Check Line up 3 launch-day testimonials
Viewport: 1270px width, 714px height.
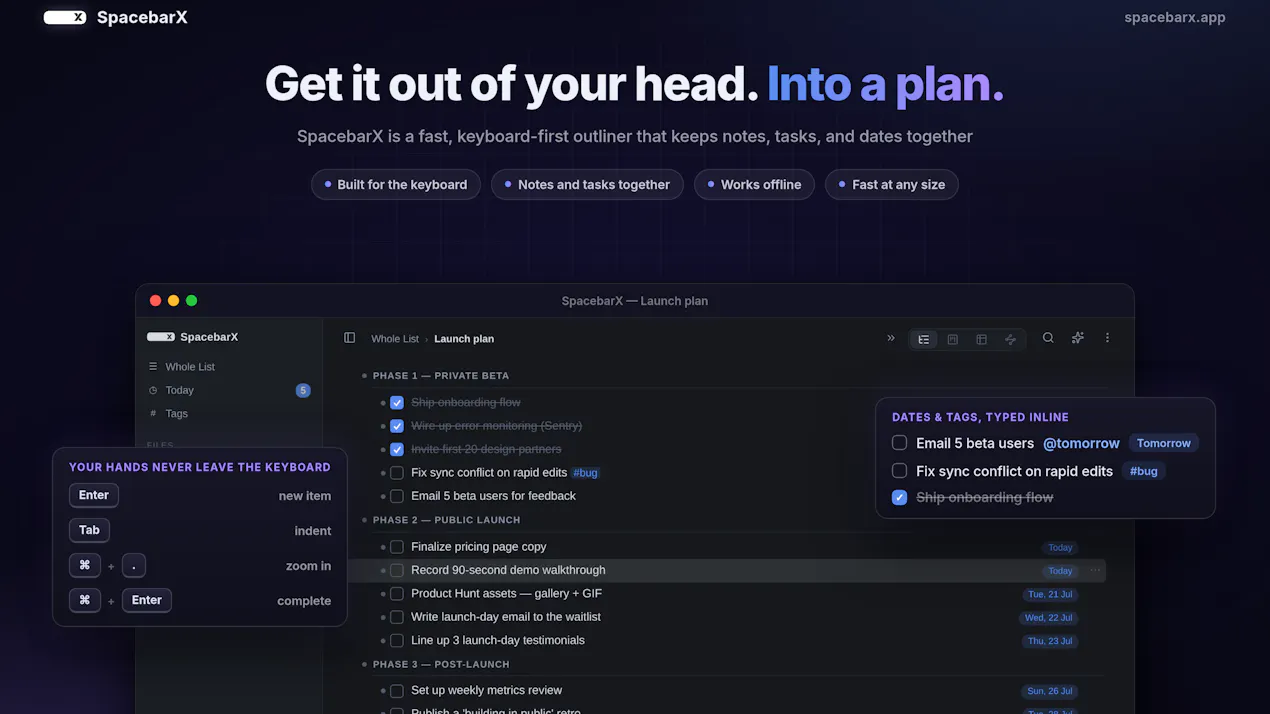coord(397,641)
